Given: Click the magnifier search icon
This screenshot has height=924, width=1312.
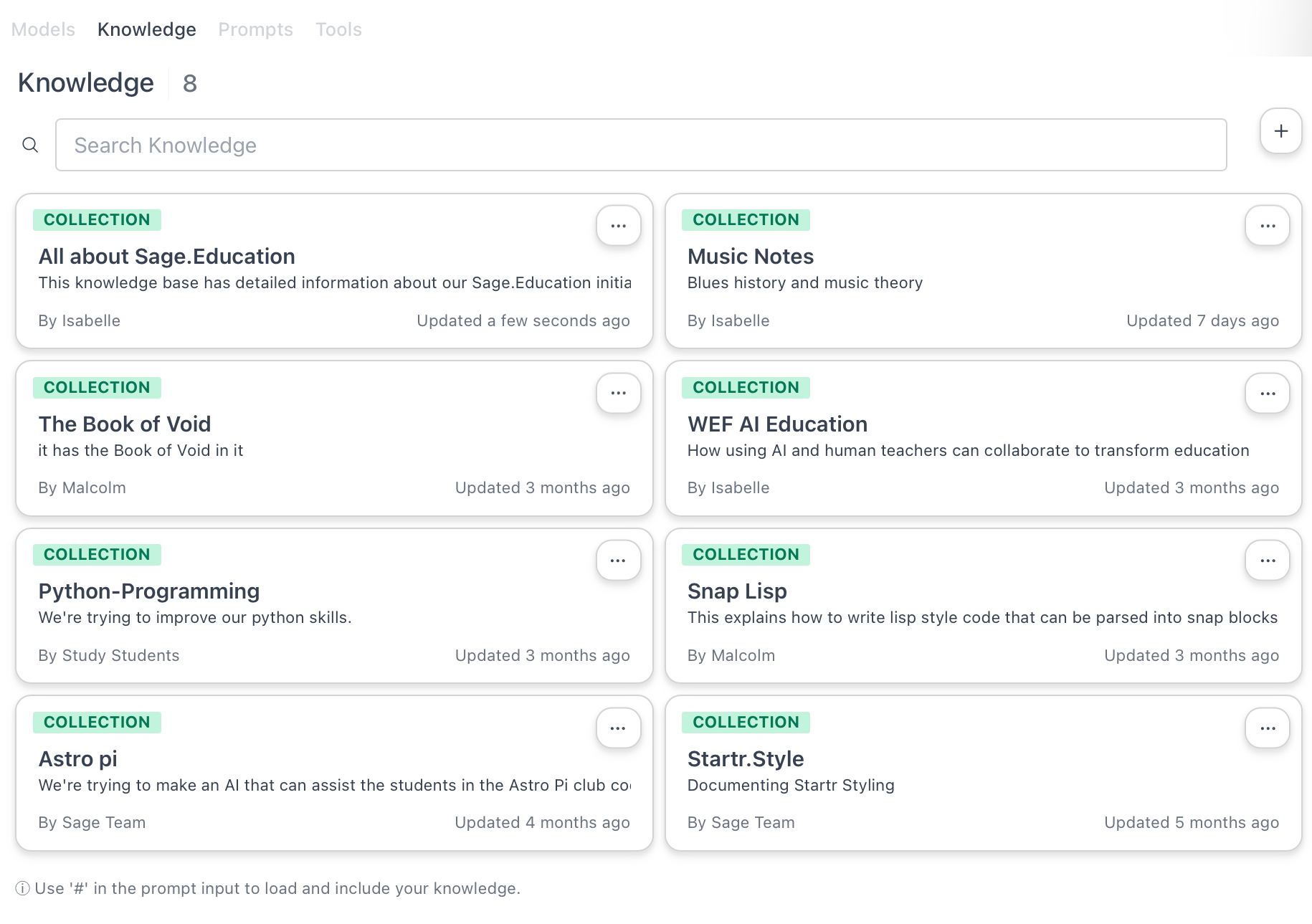Looking at the screenshot, I should [30, 145].
